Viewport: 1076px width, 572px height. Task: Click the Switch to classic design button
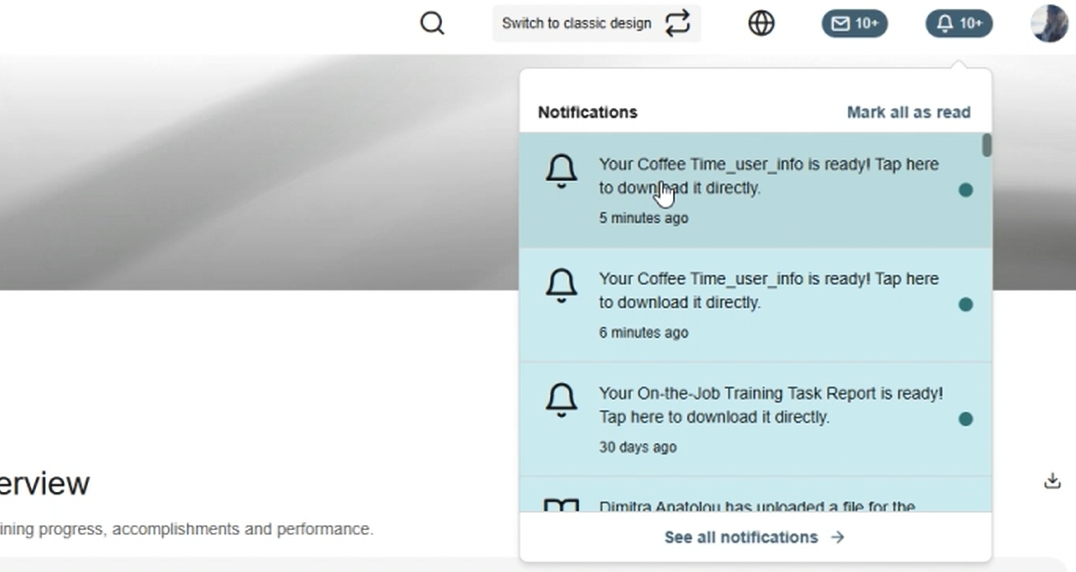click(596, 23)
